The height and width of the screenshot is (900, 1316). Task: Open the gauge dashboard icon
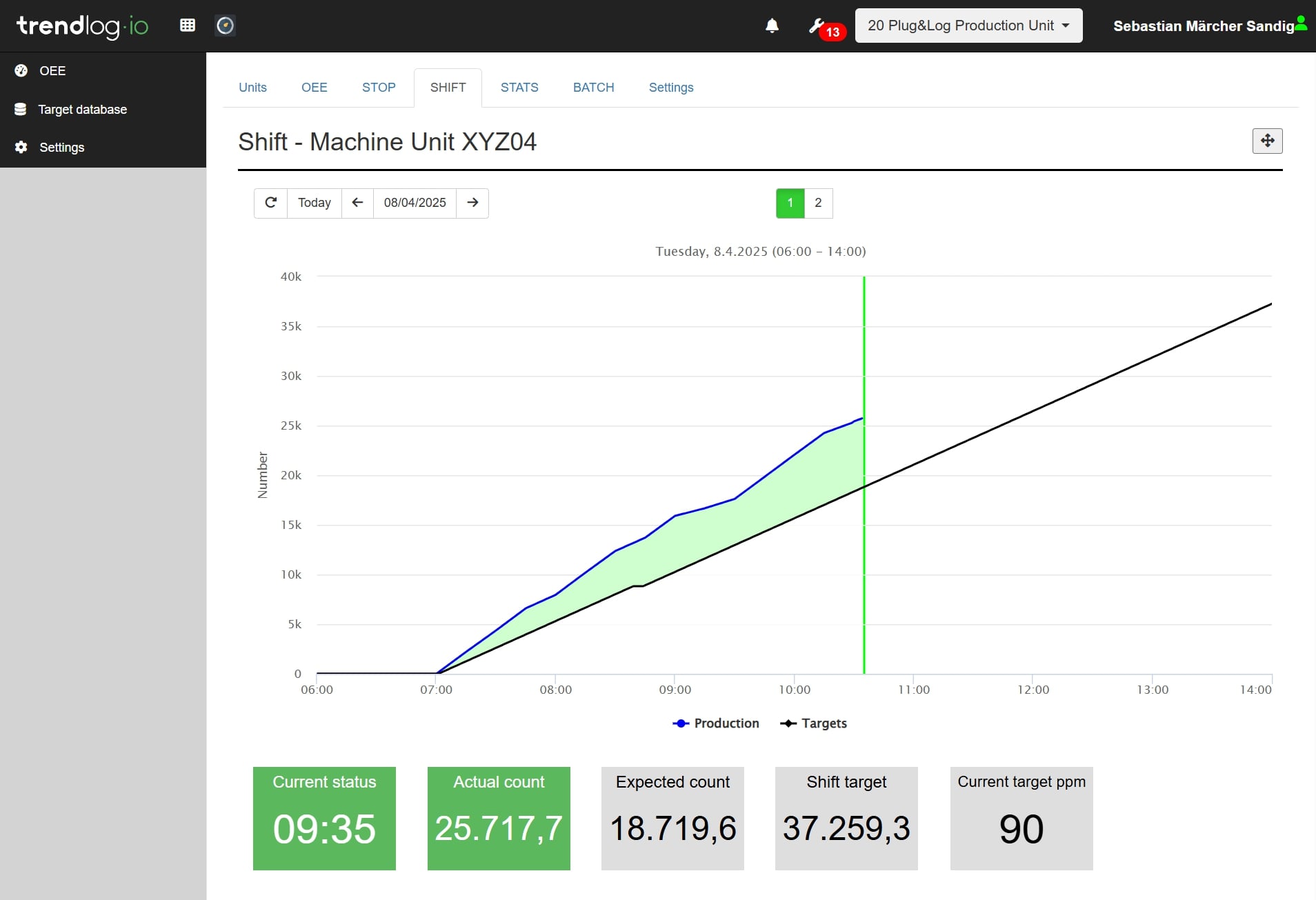coord(226,26)
